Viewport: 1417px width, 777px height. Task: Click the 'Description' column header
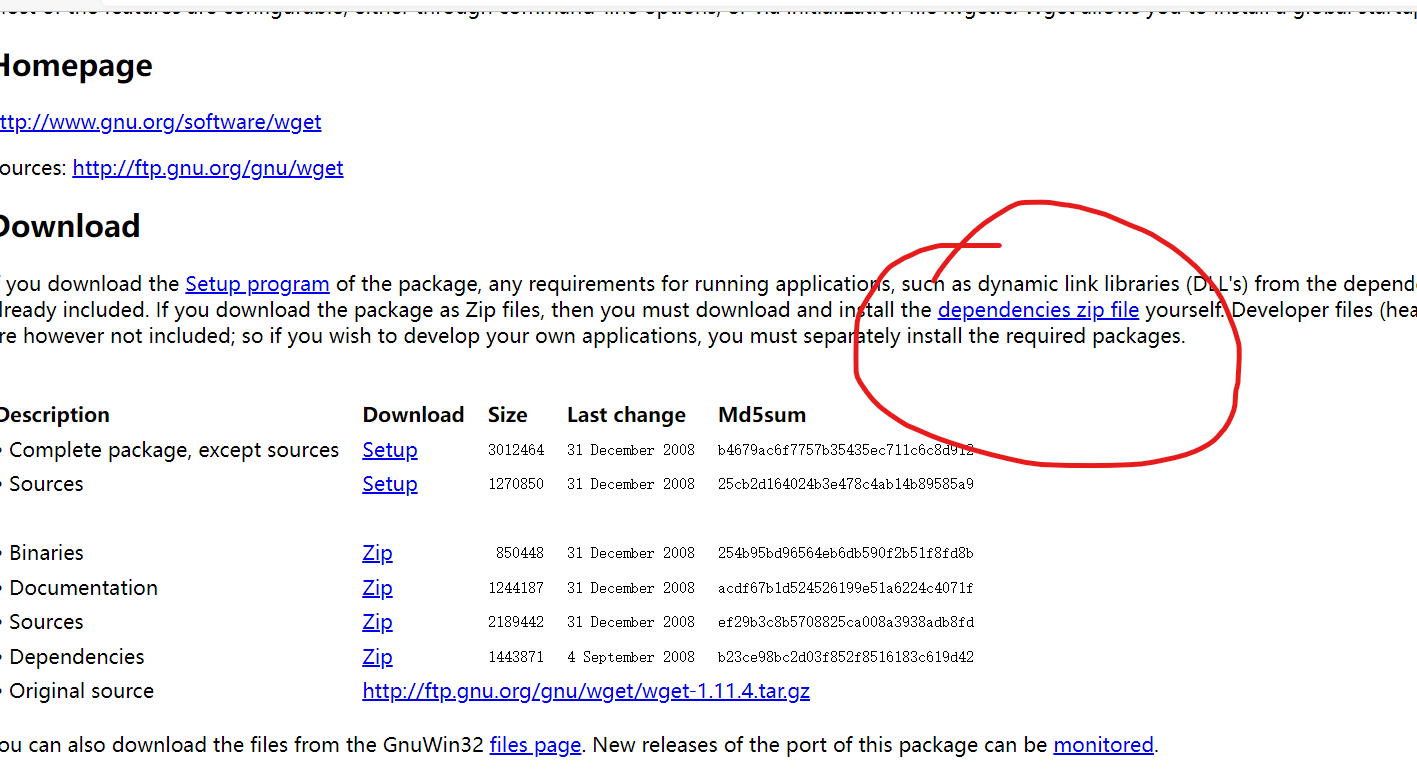[54, 415]
